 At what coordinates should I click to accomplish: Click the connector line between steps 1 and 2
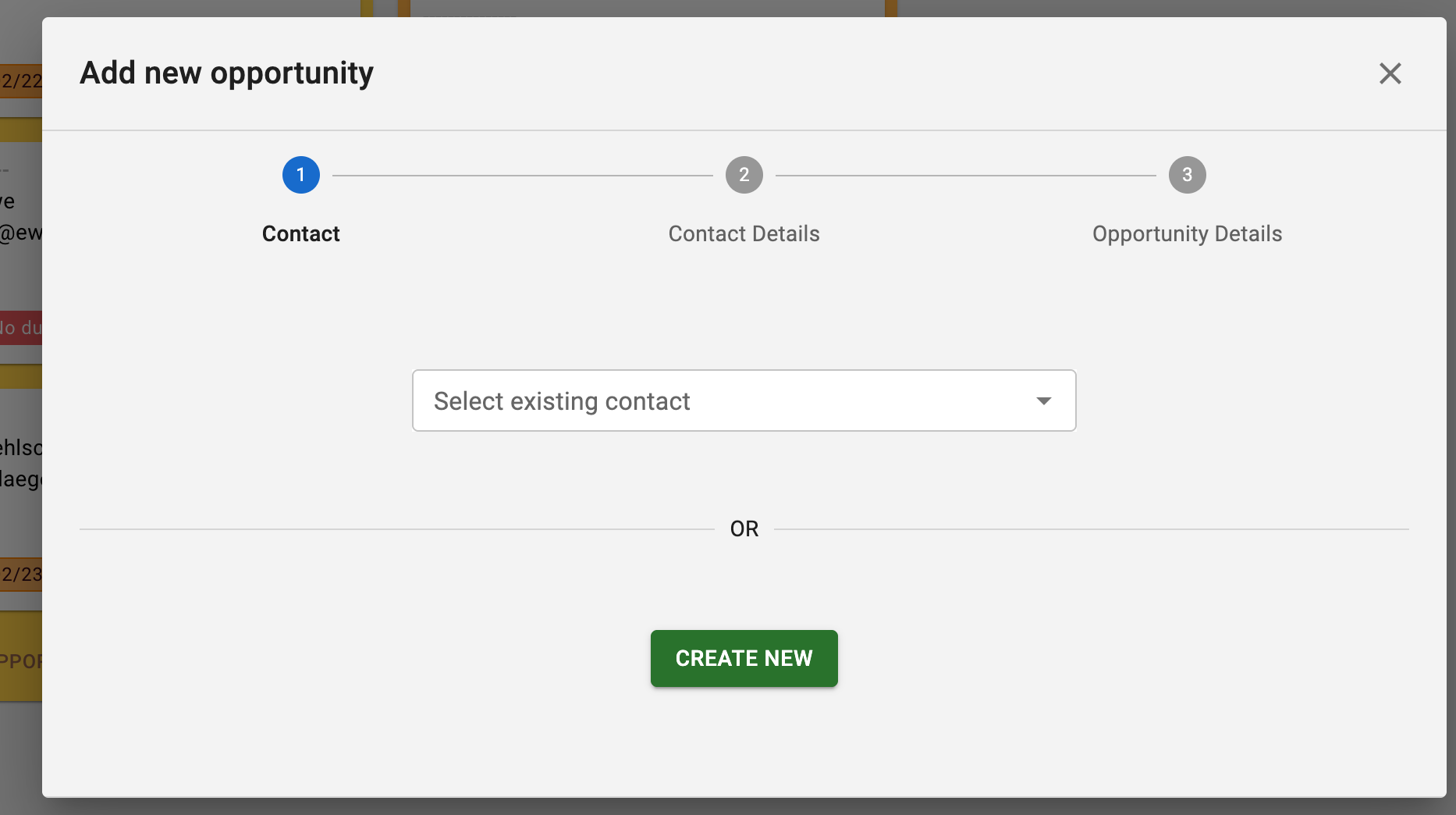coord(522,176)
